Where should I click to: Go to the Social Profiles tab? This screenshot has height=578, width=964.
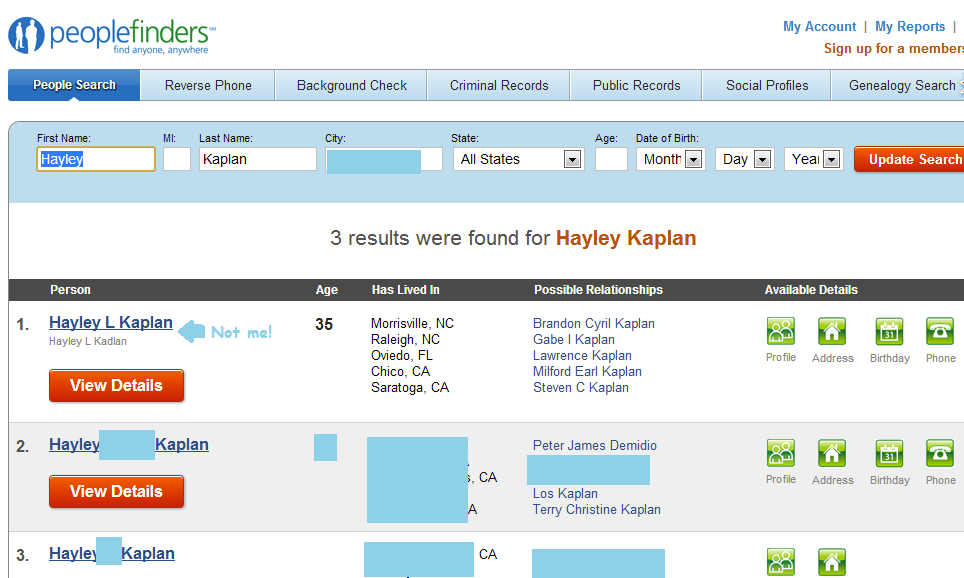click(767, 85)
